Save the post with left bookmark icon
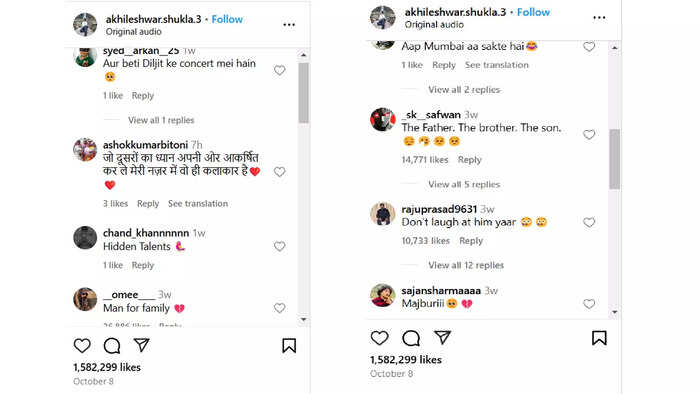The width and height of the screenshot is (700, 394). click(289, 345)
